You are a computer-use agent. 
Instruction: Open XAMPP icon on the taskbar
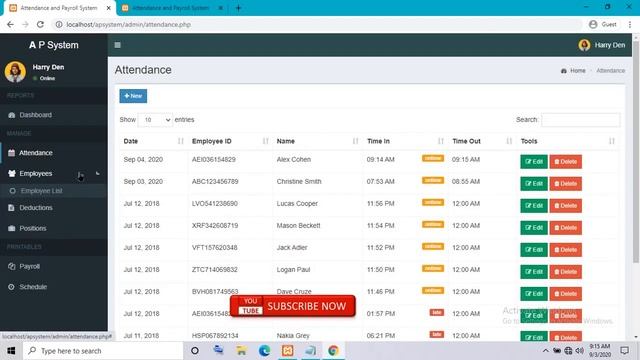pos(287,351)
